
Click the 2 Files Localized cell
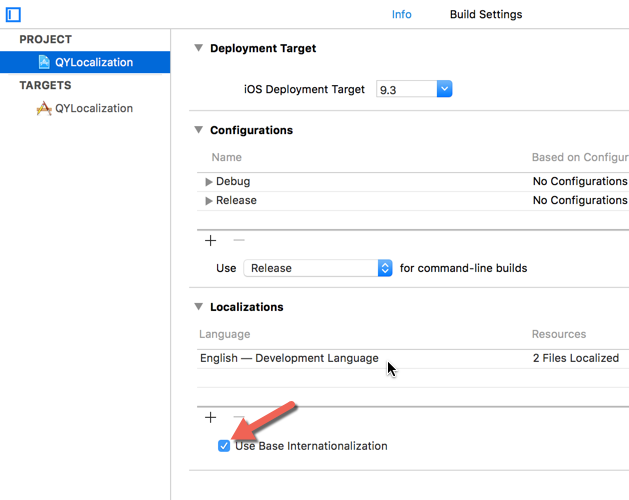(x=576, y=358)
